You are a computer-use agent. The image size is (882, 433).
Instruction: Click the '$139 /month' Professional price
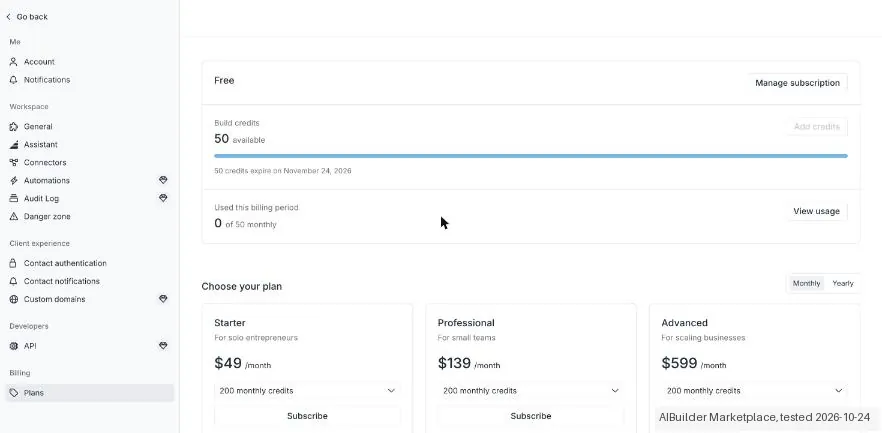coord(469,363)
